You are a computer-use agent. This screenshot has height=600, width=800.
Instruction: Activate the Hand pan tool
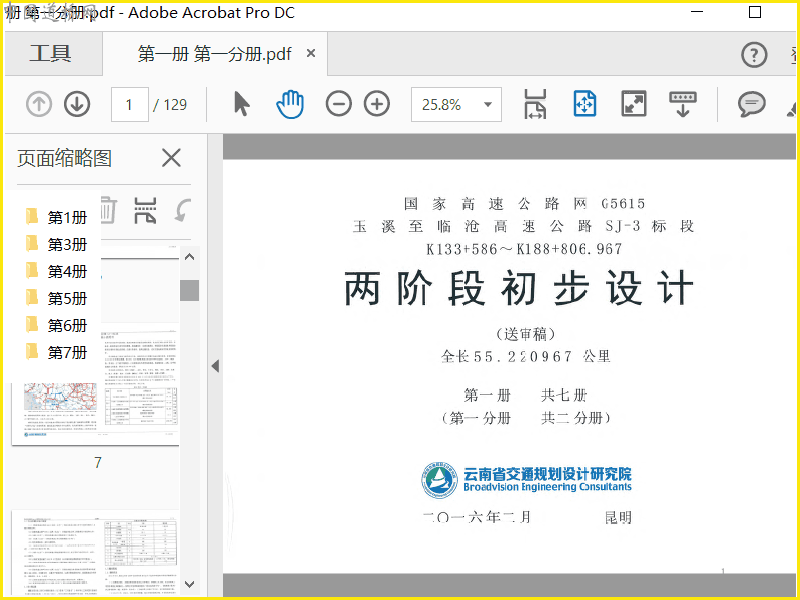tap(290, 104)
